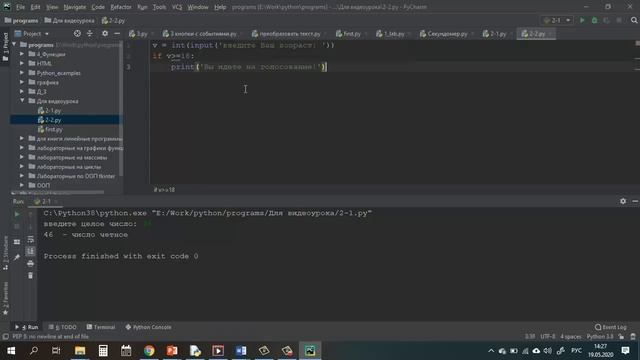Click the UTF-8 encoding in status bar
The width and height of the screenshot is (640, 360).
(548, 336)
